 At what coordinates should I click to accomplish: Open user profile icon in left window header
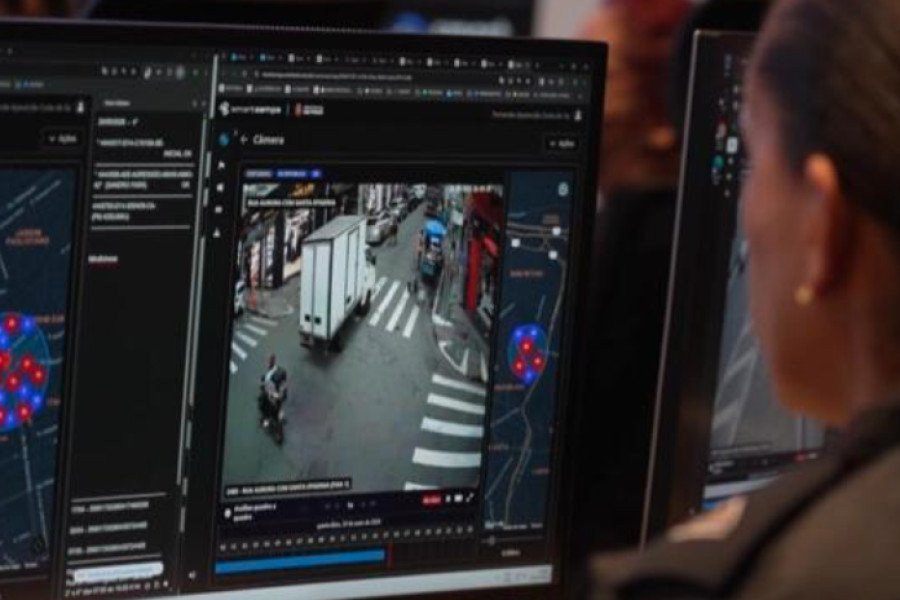(81, 107)
